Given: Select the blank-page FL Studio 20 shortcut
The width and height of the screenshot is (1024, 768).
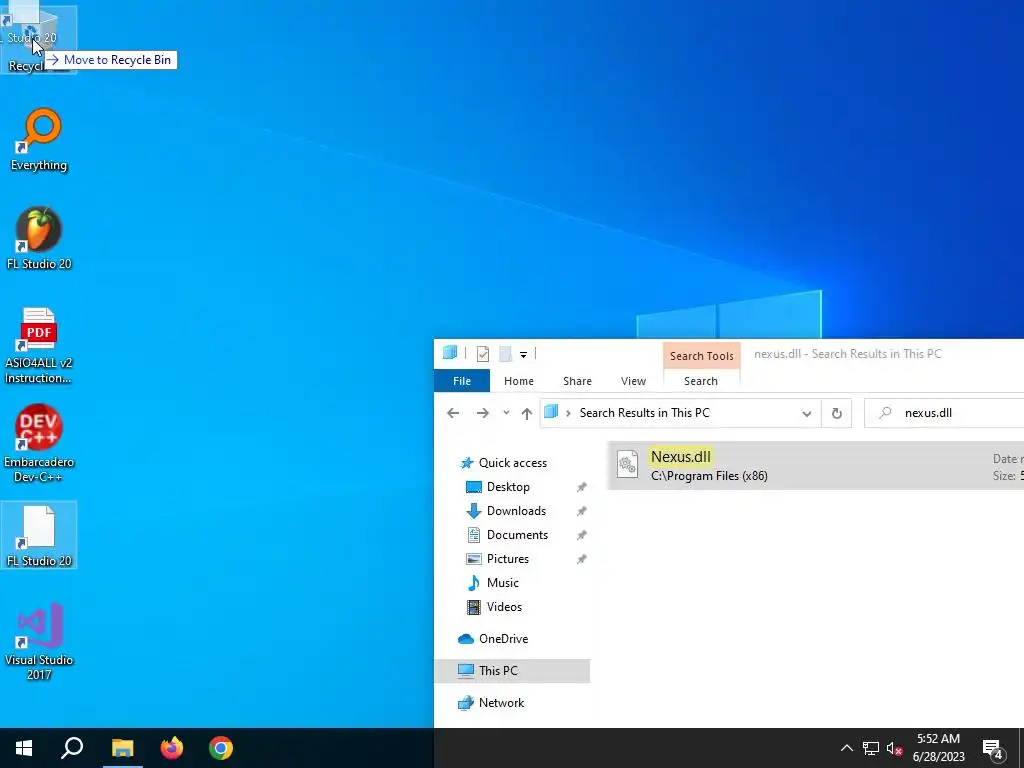Looking at the screenshot, I should 39,535.
